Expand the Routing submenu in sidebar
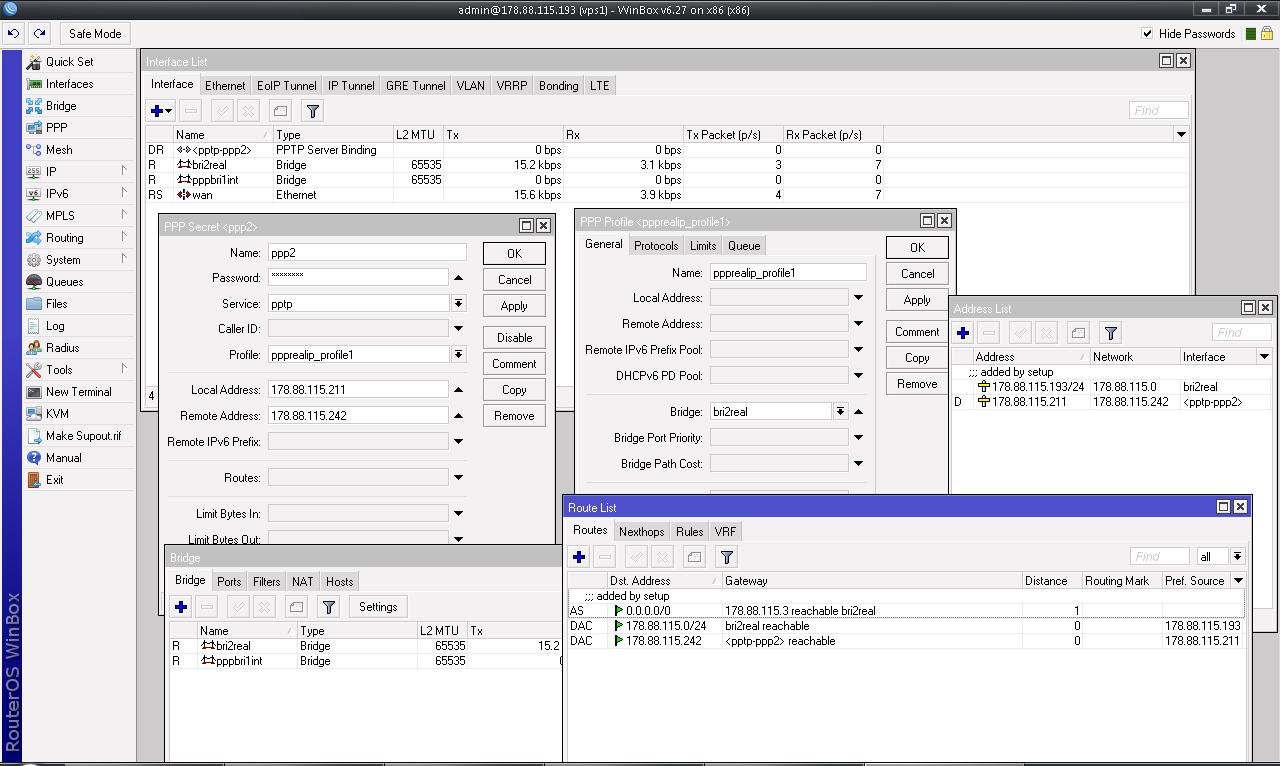Screen dimensions: 1280x766 coord(78,237)
